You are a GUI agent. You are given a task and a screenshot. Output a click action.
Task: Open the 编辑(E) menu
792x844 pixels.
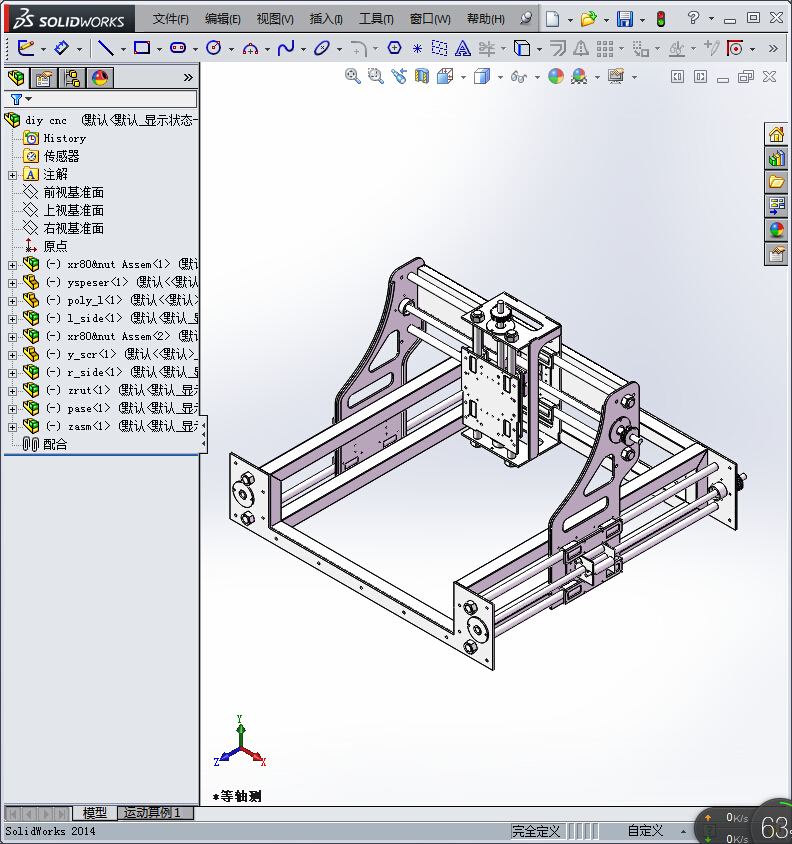pyautogui.click(x=222, y=19)
